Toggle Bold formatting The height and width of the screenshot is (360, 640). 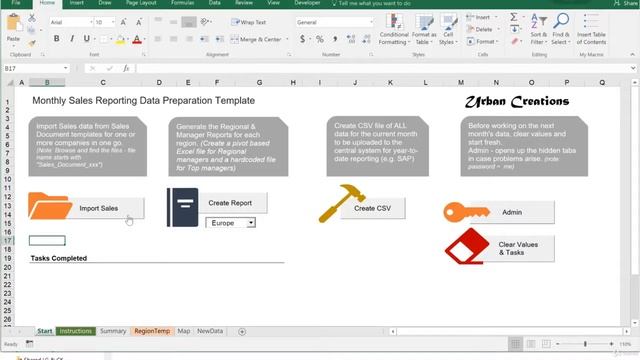pos(56,39)
